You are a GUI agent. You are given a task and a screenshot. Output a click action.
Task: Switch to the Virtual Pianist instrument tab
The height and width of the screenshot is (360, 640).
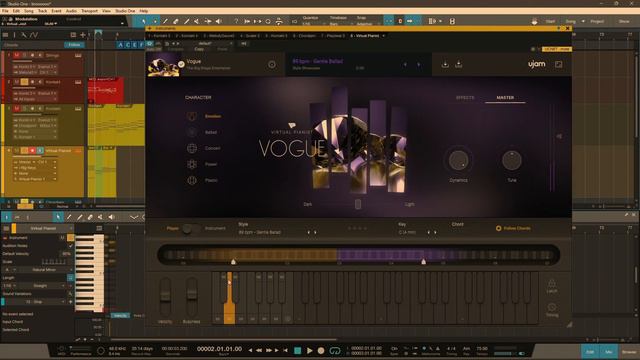tap(365, 36)
